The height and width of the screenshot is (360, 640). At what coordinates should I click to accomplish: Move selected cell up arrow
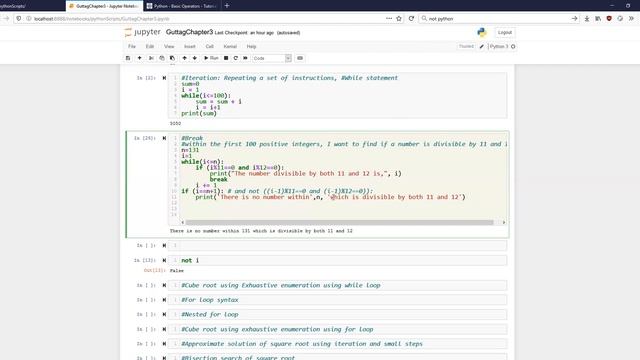point(184,58)
